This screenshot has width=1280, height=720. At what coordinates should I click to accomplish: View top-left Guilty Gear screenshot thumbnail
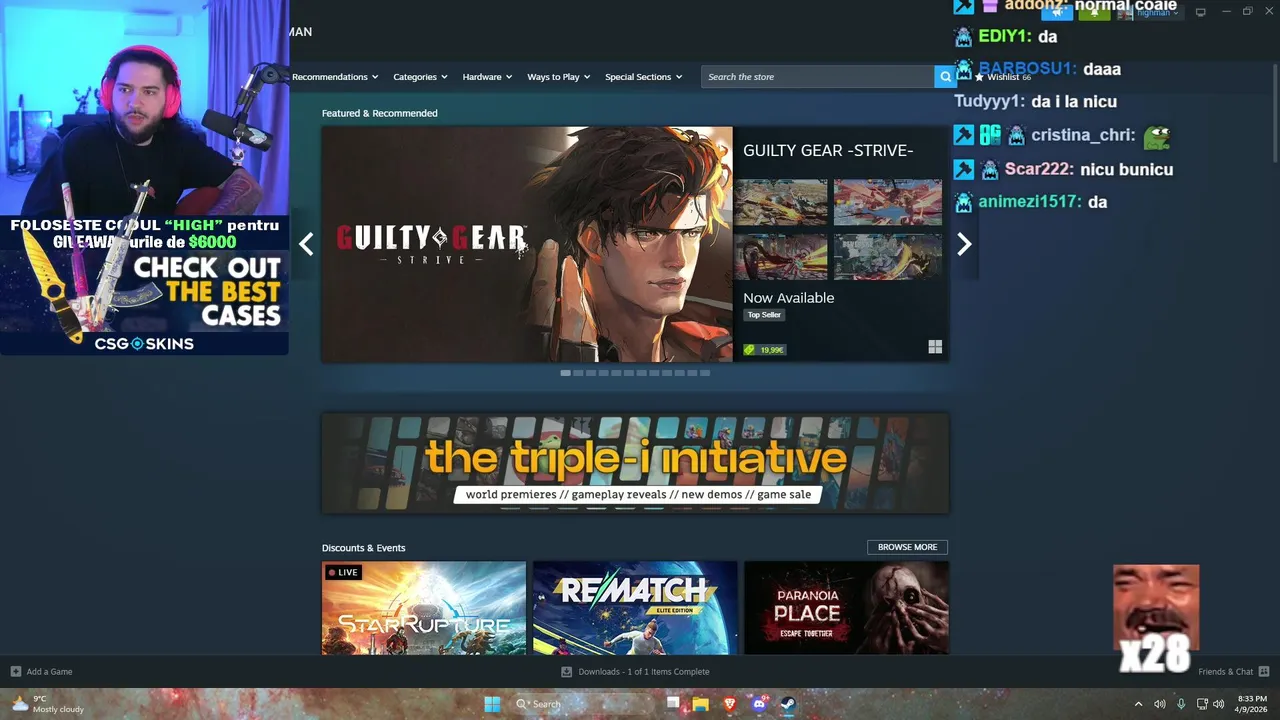pyautogui.click(x=781, y=202)
